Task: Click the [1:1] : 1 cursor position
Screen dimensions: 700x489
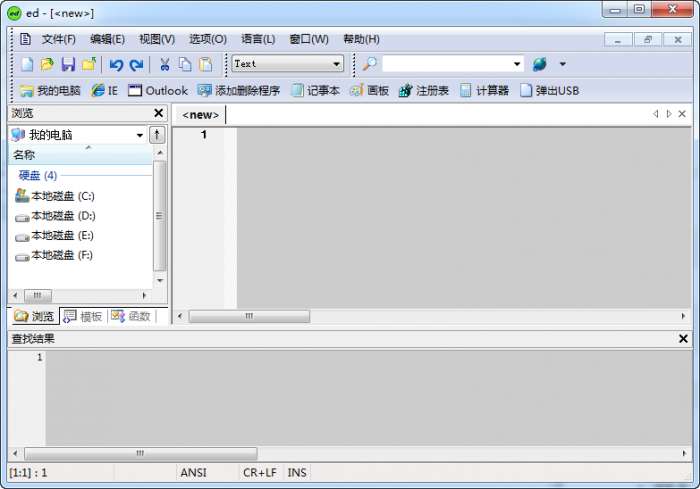Action: pyautogui.click(x=28, y=472)
